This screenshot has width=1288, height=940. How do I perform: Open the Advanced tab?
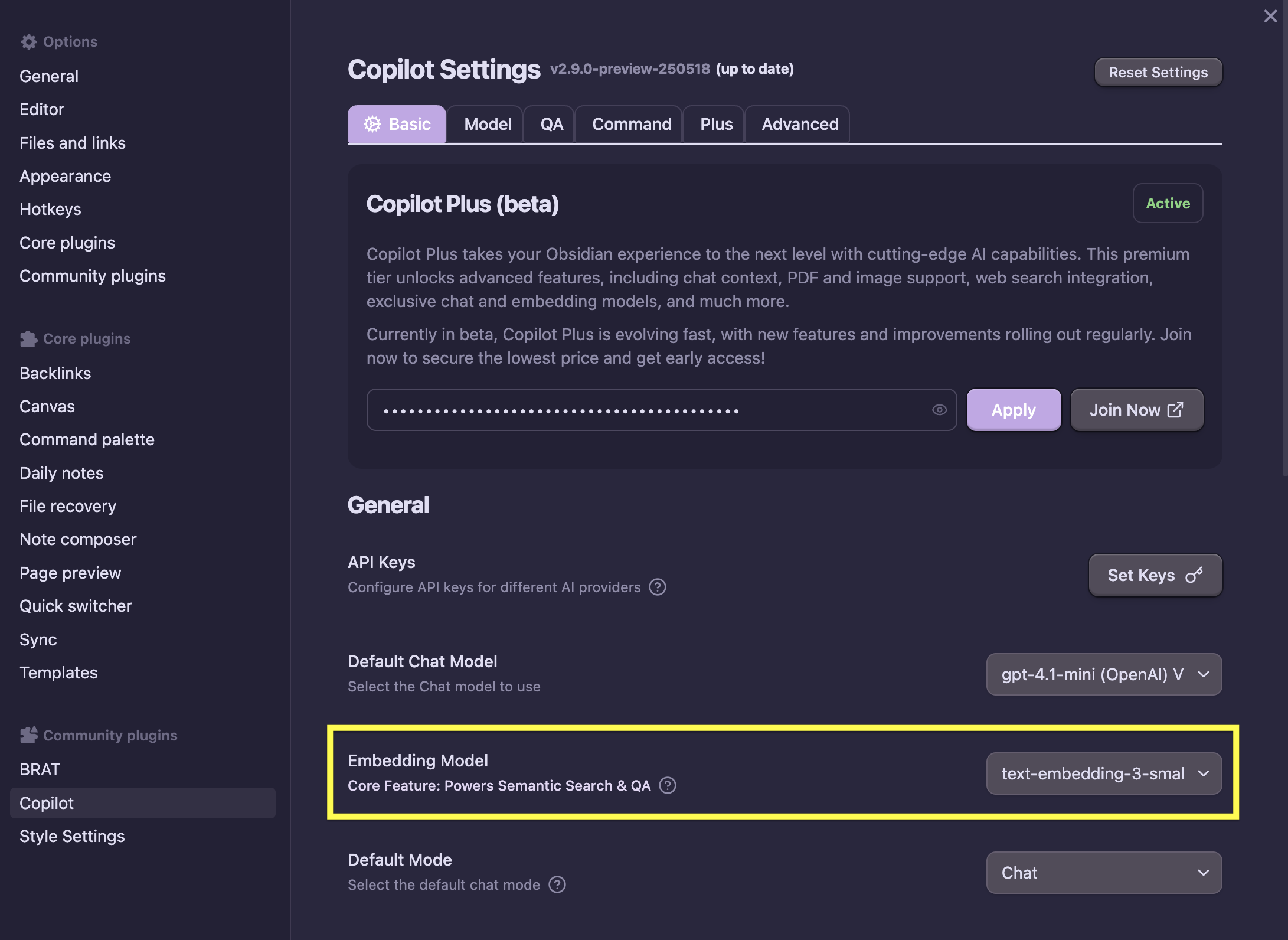(799, 124)
